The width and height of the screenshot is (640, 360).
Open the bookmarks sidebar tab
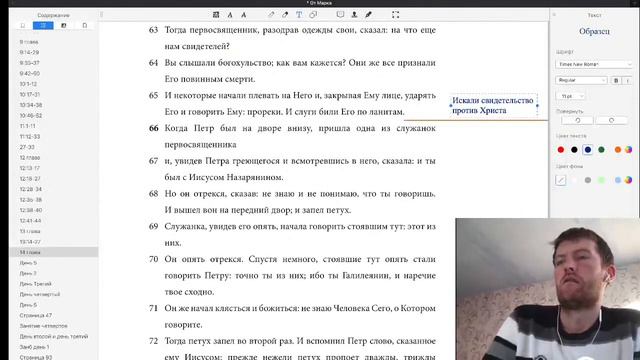tap(23, 25)
